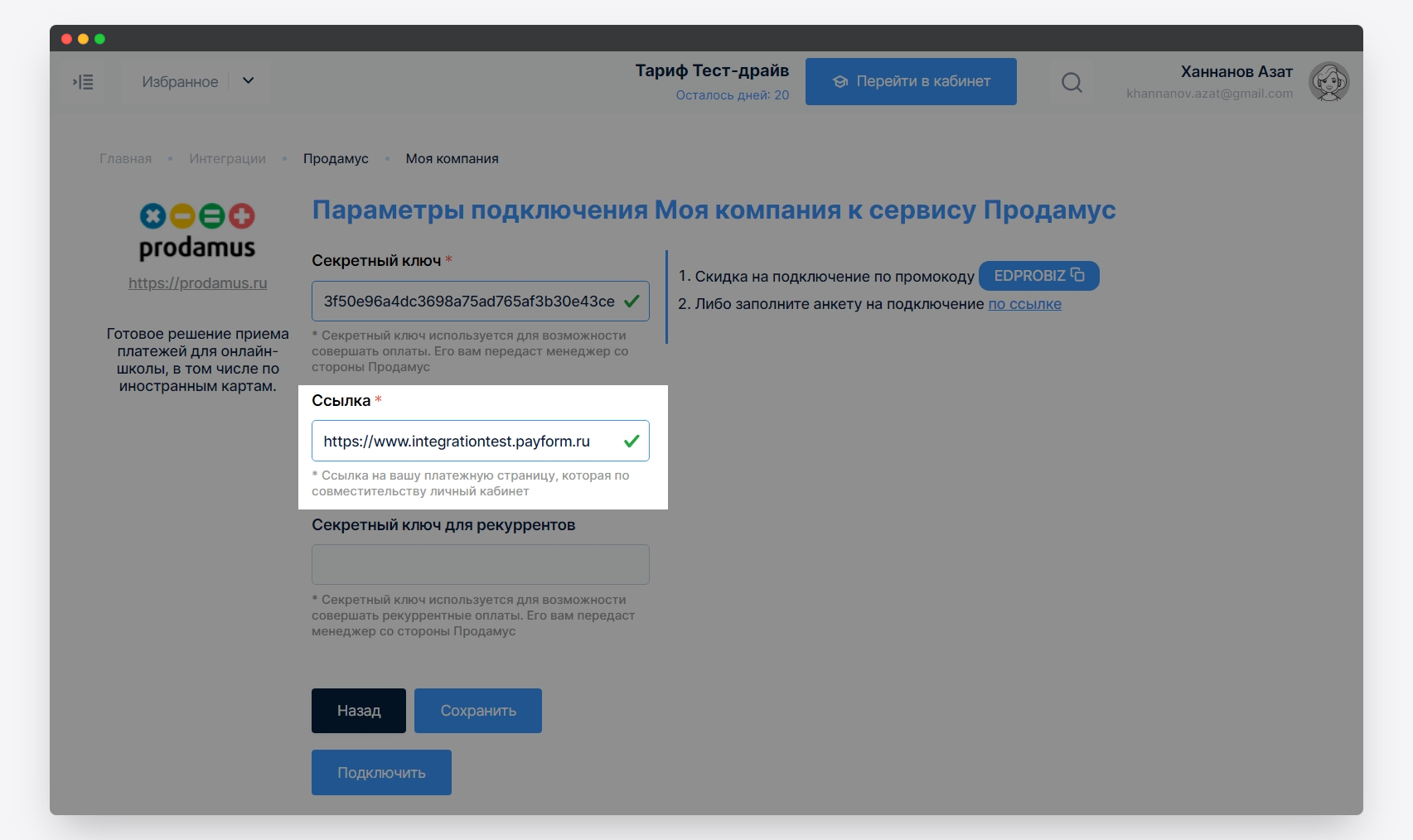Open the Продамус breadcrumb item
Image resolution: width=1413 pixels, height=840 pixels.
pos(336,159)
